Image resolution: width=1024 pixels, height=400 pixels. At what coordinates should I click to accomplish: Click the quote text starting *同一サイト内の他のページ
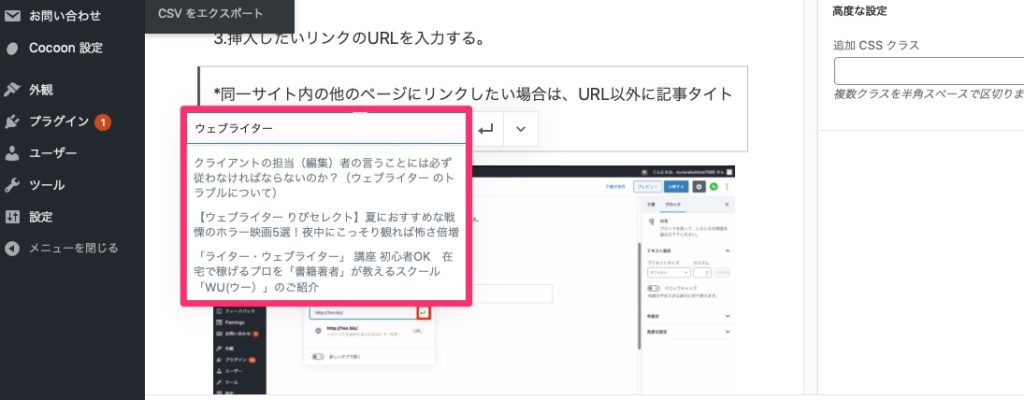[473, 94]
